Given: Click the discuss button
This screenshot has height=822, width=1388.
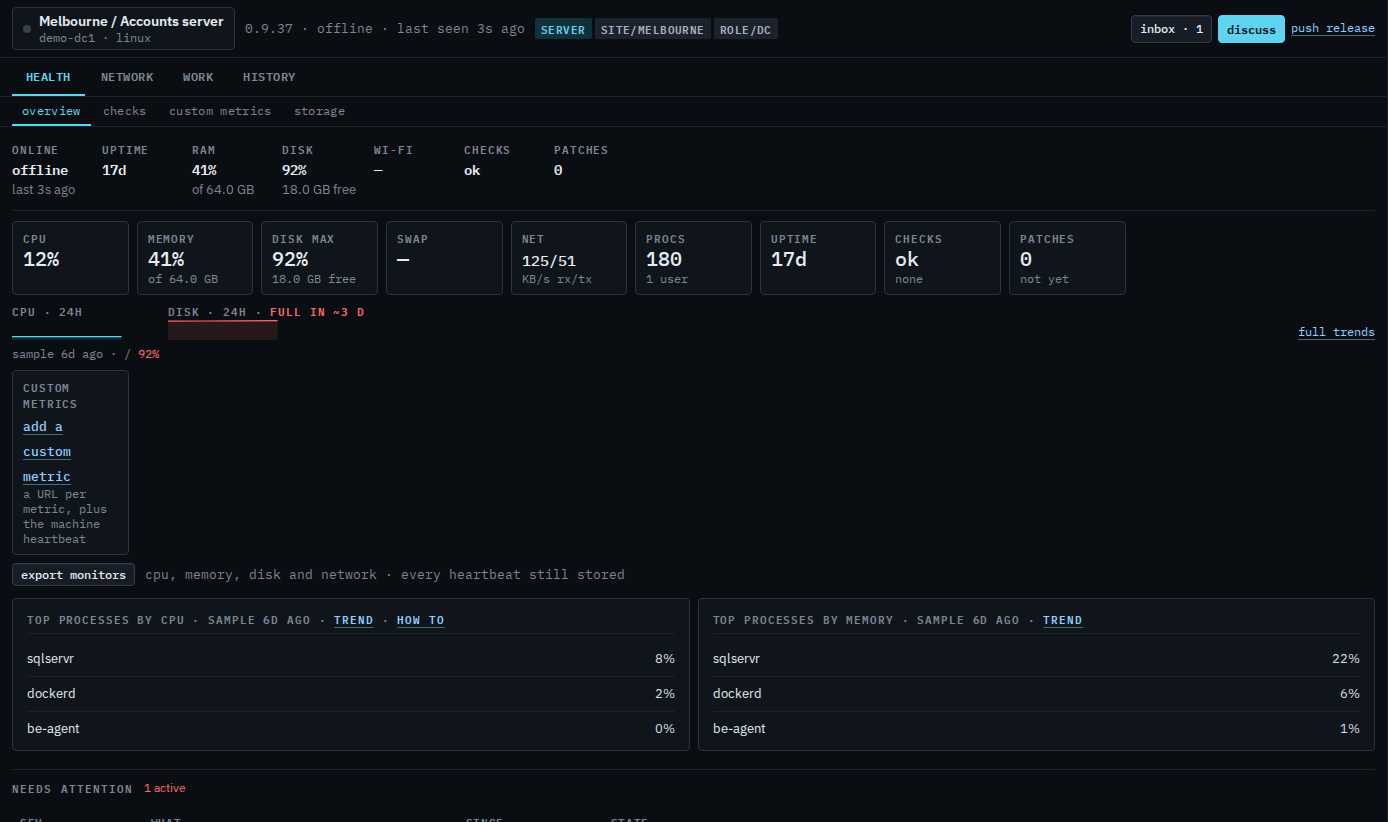Looking at the screenshot, I should tap(1251, 29).
